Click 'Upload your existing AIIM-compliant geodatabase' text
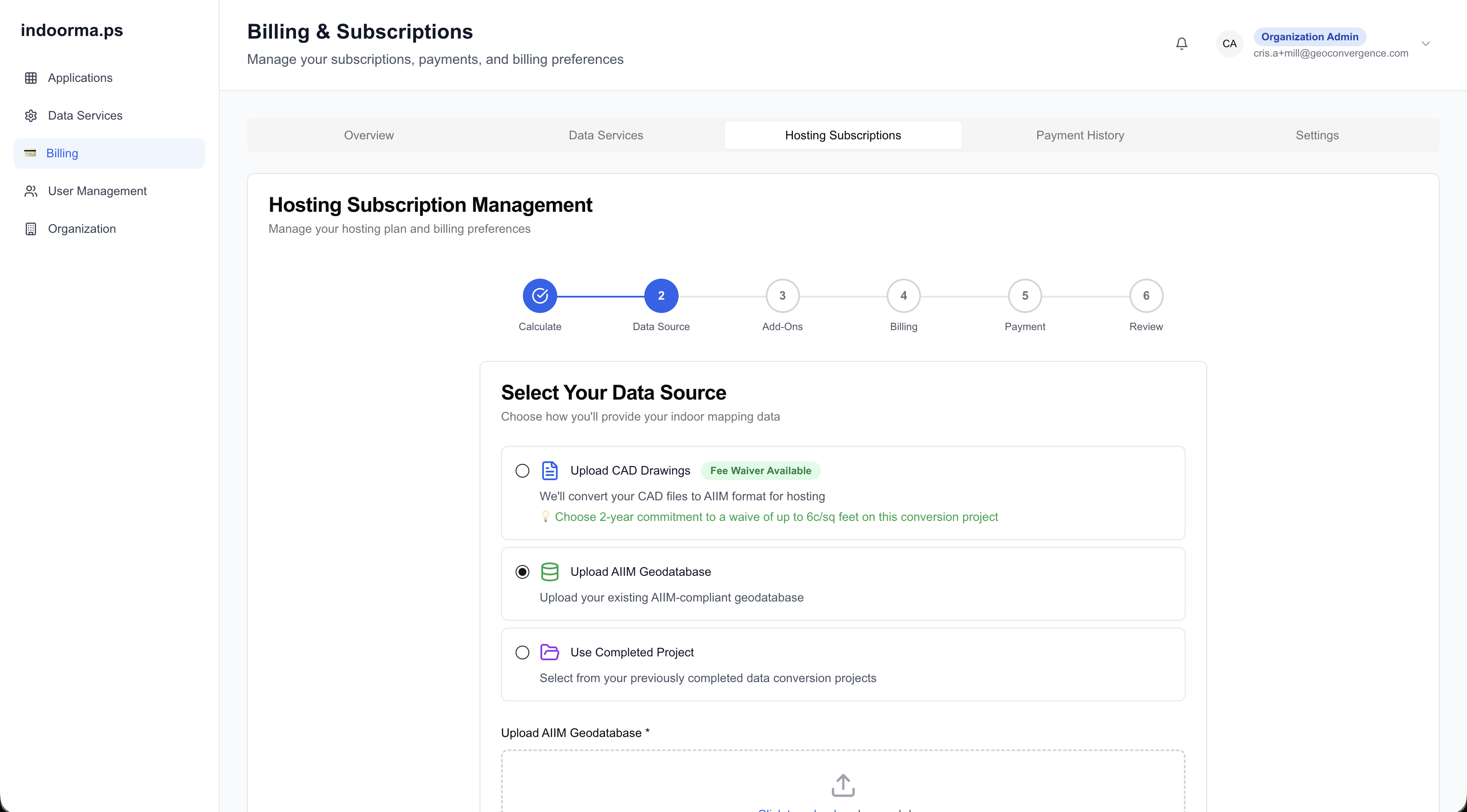Viewport: 1467px width, 812px height. (671, 598)
